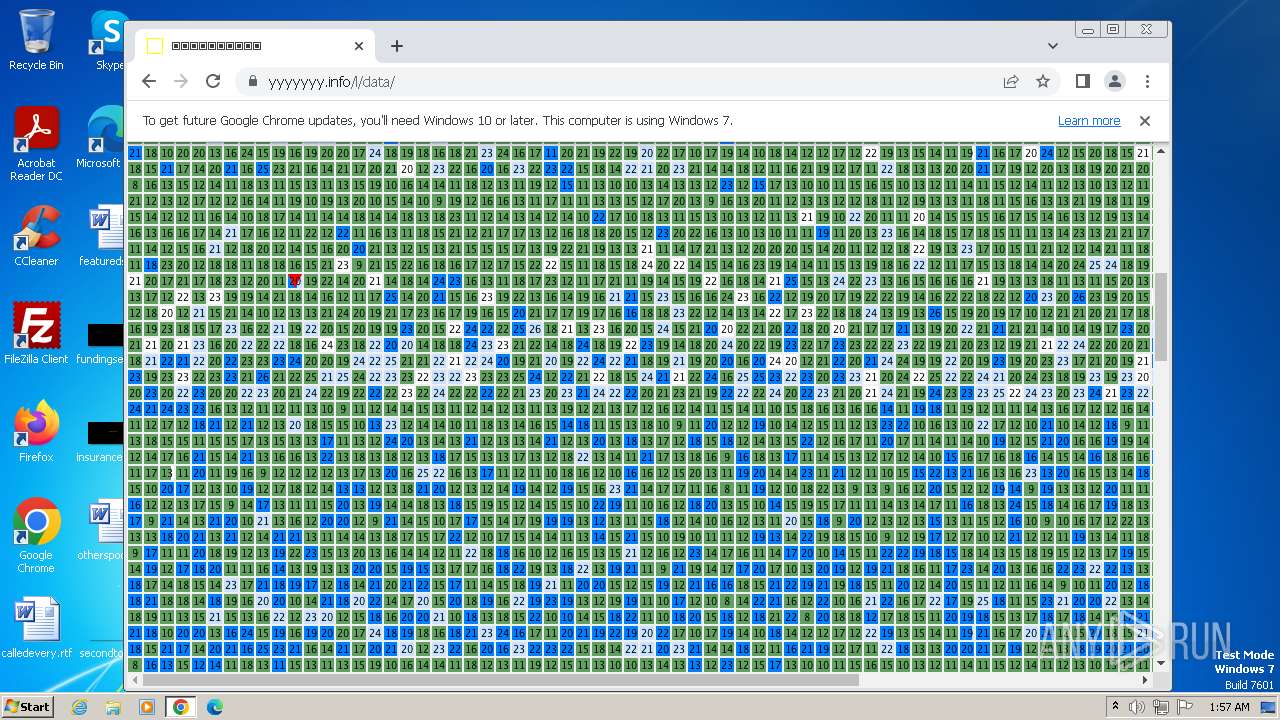1280x720 pixels.
Task: Open Windows Media Player from taskbar
Action: (x=147, y=707)
